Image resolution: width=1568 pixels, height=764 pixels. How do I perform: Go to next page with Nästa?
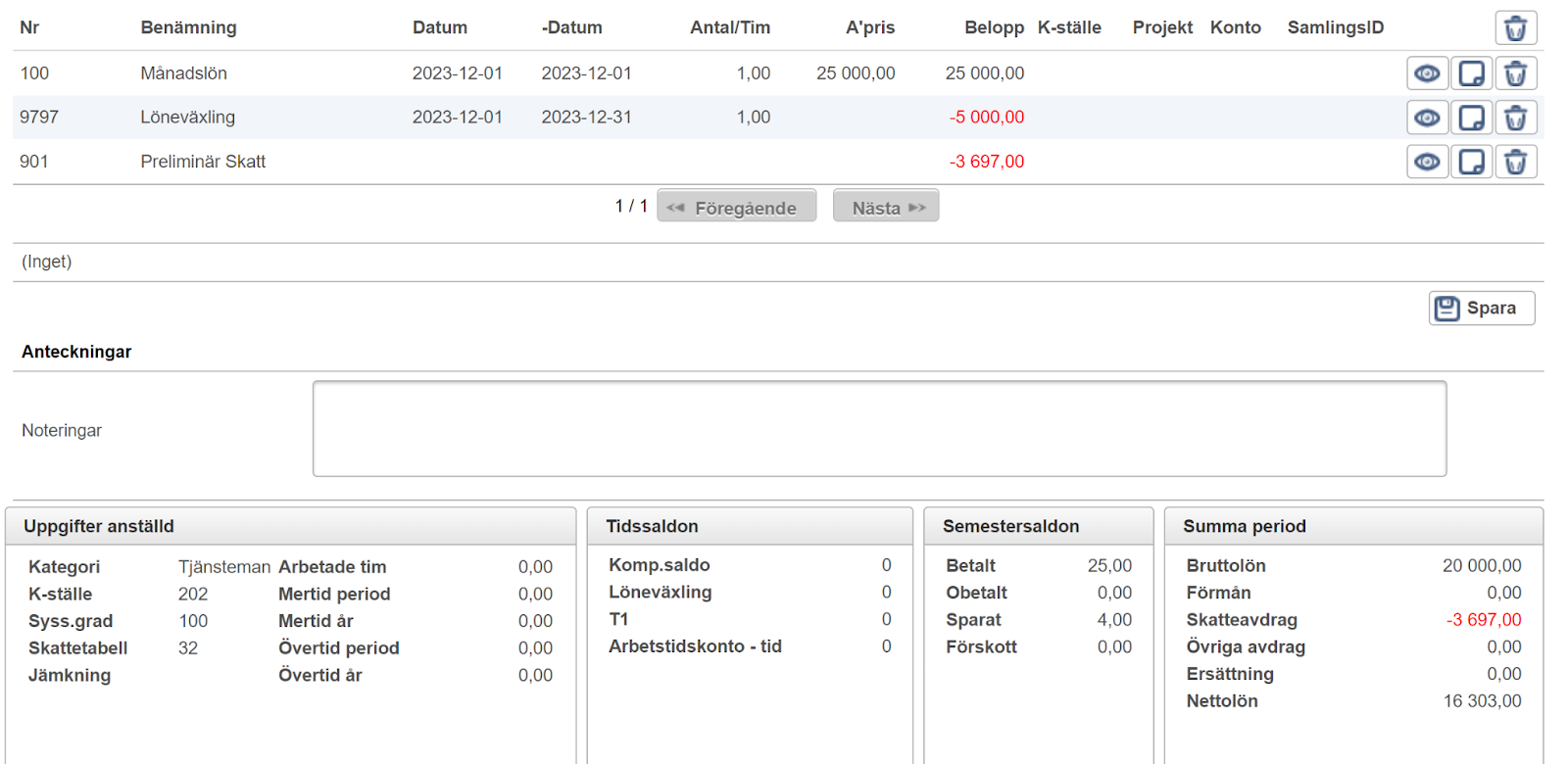(x=886, y=206)
